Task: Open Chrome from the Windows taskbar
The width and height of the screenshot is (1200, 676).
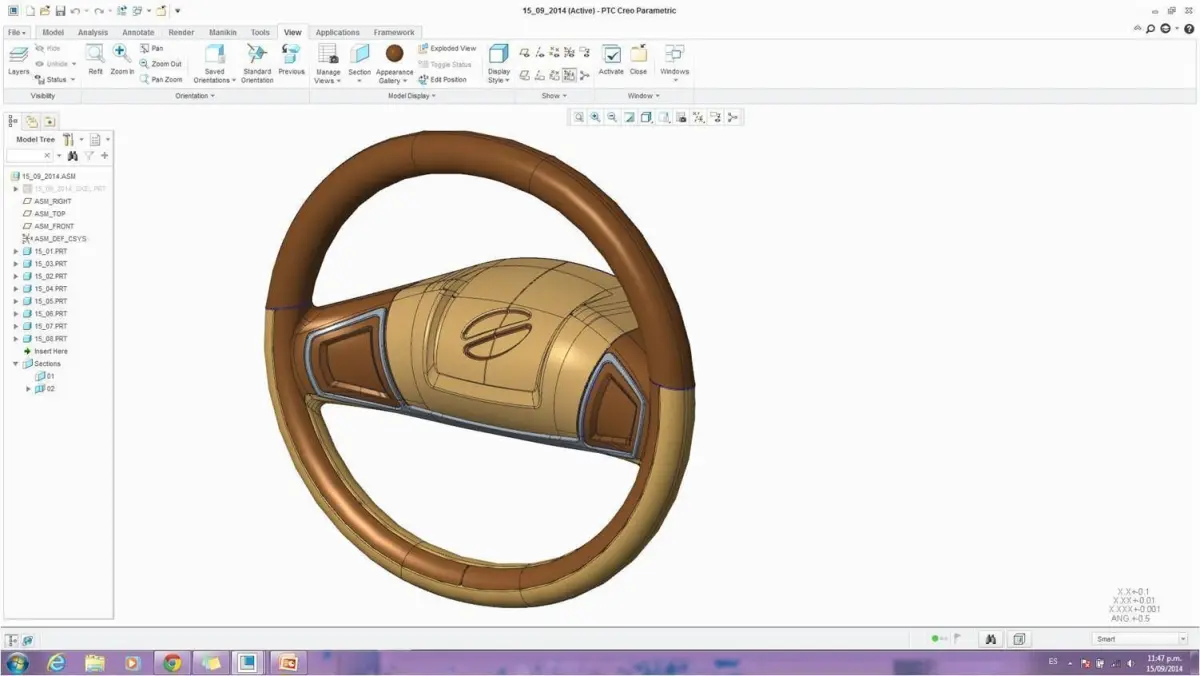Action: (172, 662)
